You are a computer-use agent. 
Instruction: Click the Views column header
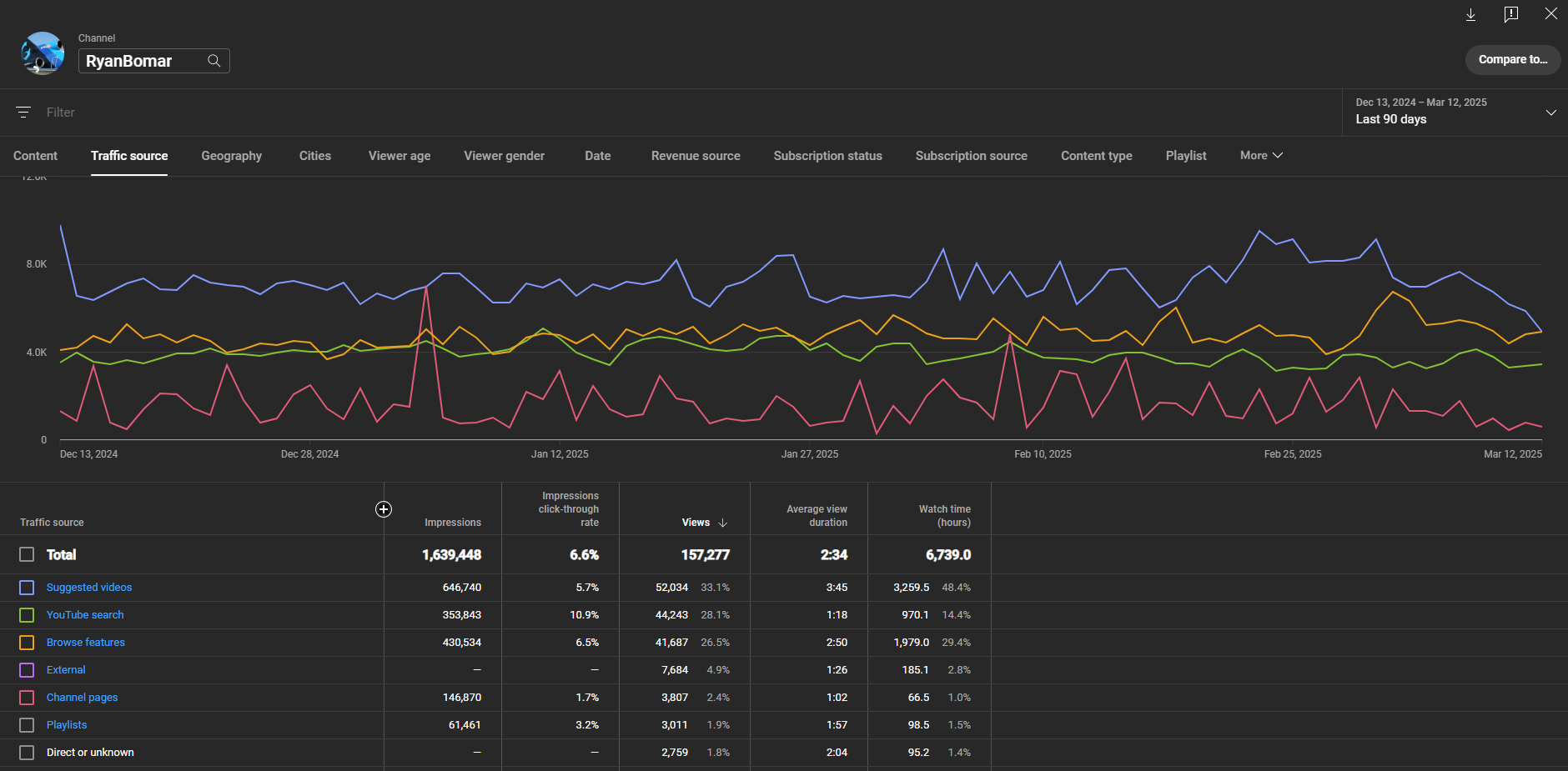696,523
